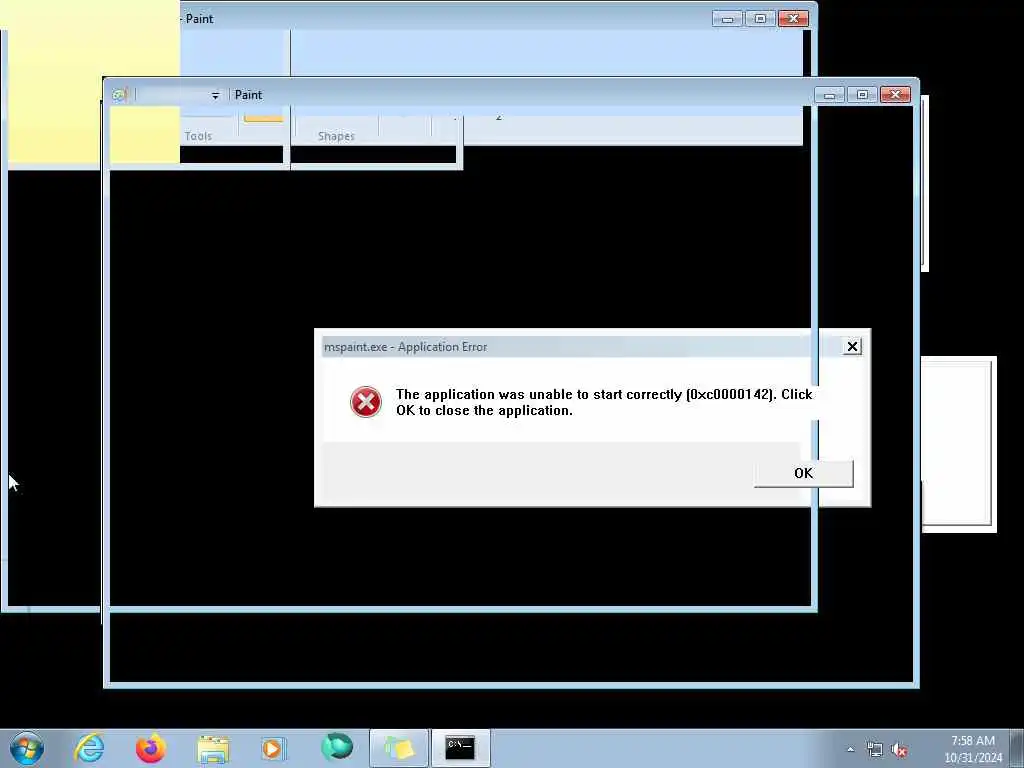Click the muted volume tray icon

point(899,750)
